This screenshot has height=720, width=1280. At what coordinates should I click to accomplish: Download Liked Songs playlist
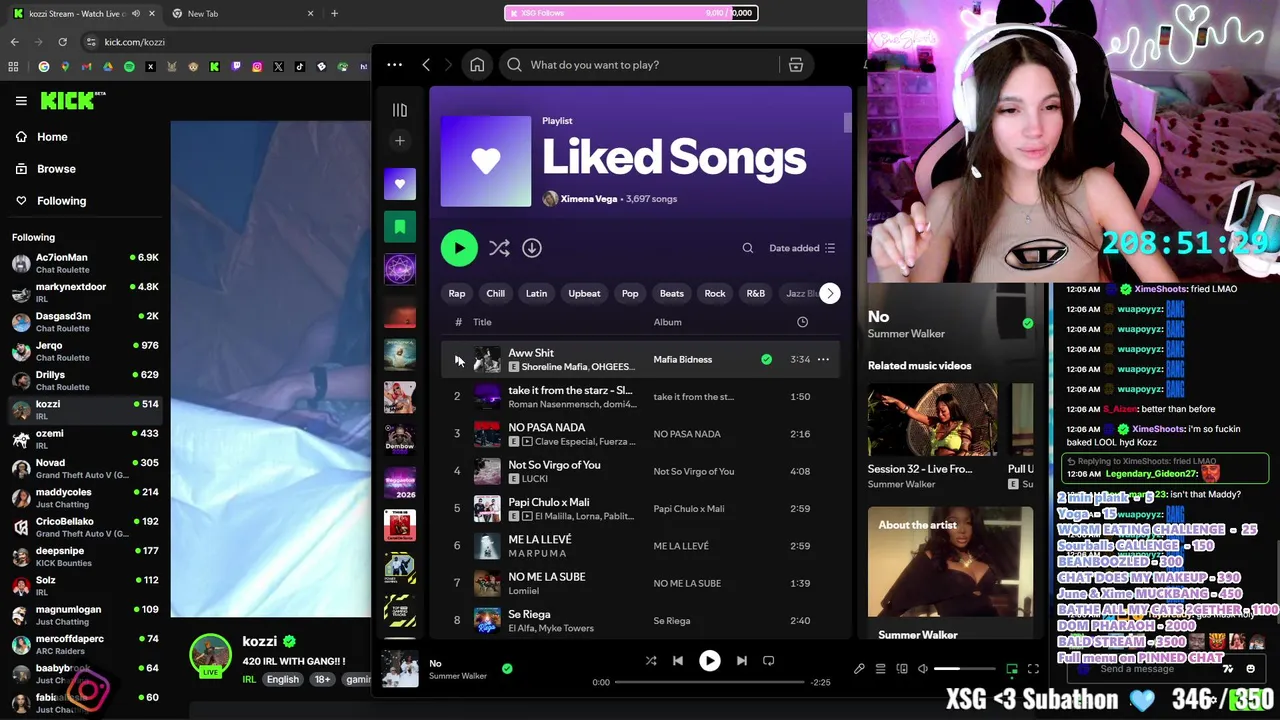pyautogui.click(x=532, y=248)
